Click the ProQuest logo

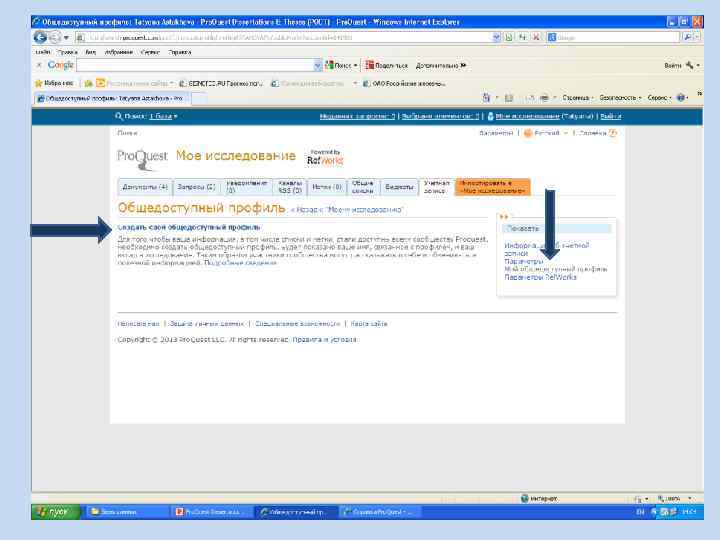click(x=142, y=159)
